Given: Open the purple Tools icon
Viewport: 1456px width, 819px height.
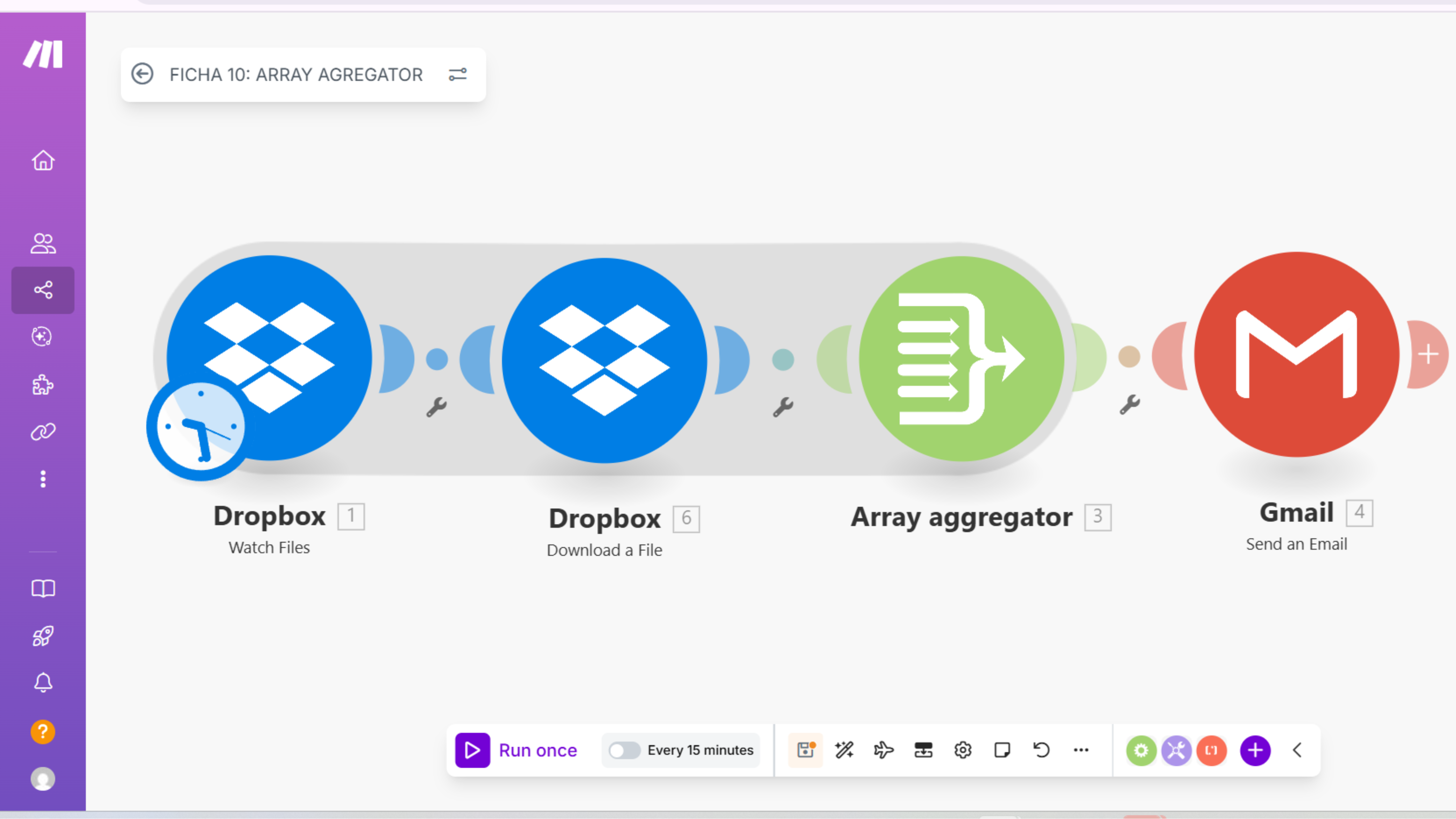Looking at the screenshot, I should pyautogui.click(x=1176, y=751).
